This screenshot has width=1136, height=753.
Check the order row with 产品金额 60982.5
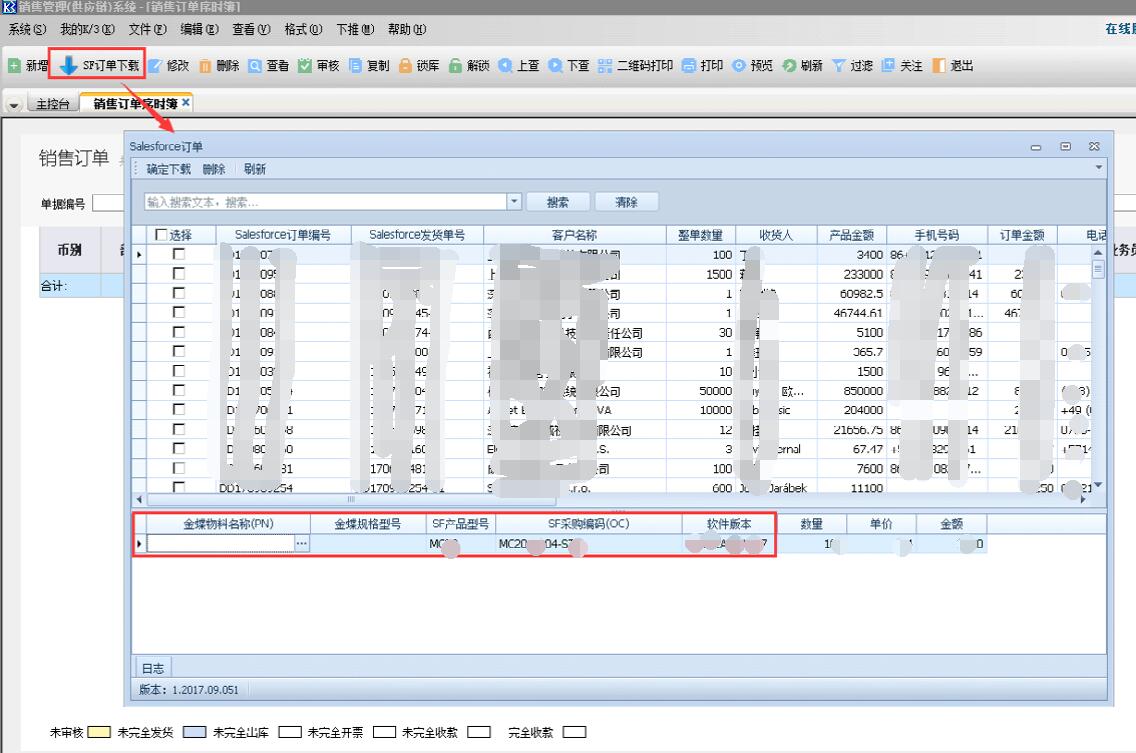click(x=178, y=293)
